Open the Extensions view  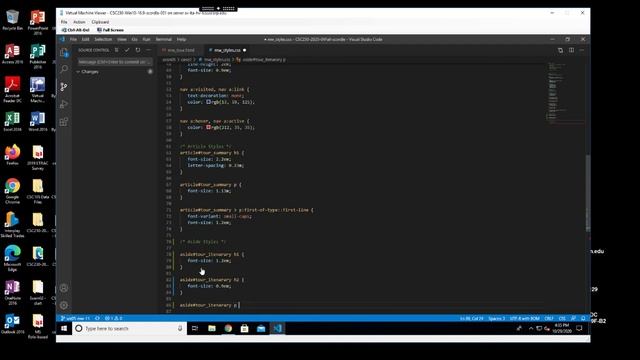tap(64, 122)
